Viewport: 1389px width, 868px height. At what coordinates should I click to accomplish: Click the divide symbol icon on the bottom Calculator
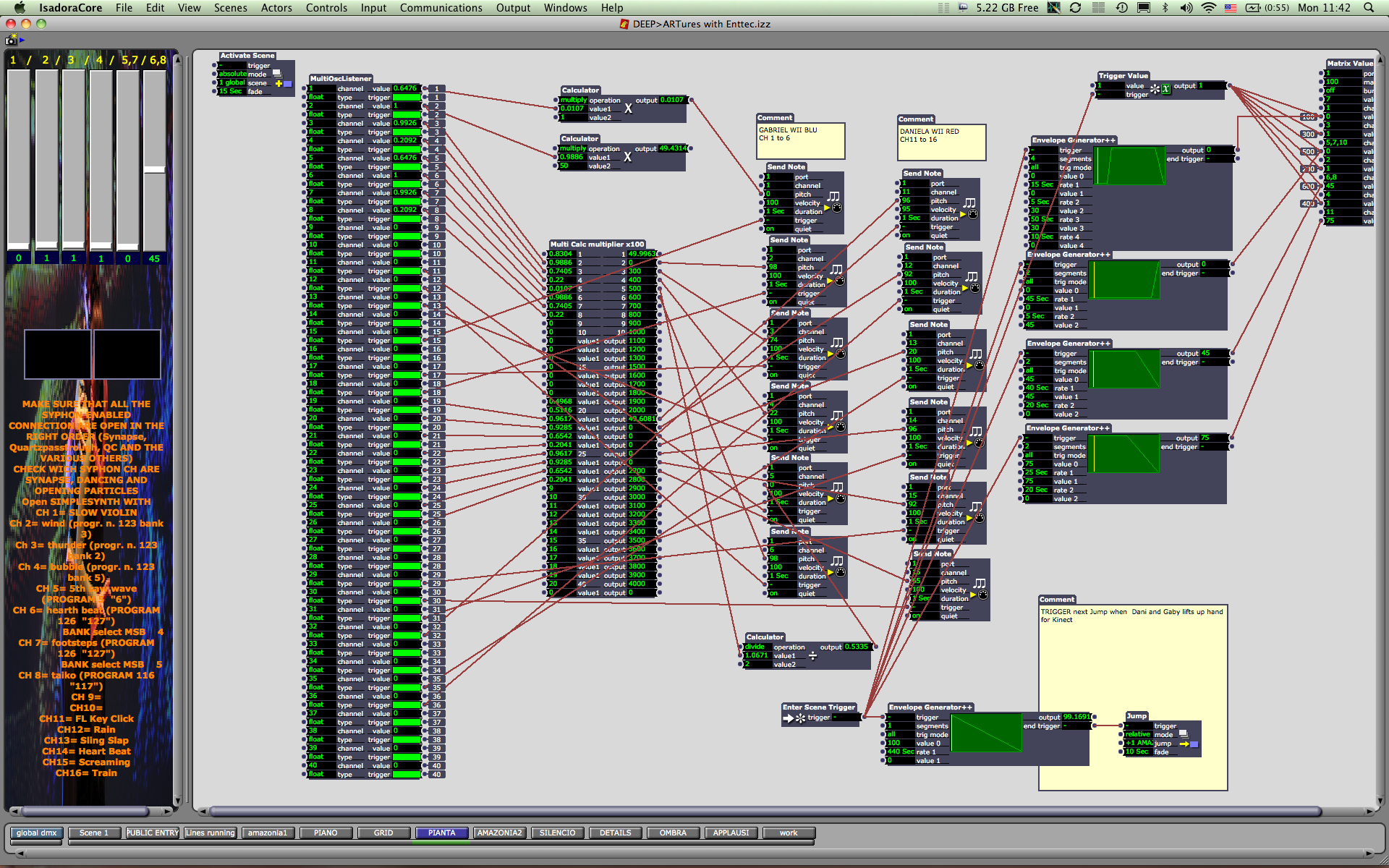(812, 655)
